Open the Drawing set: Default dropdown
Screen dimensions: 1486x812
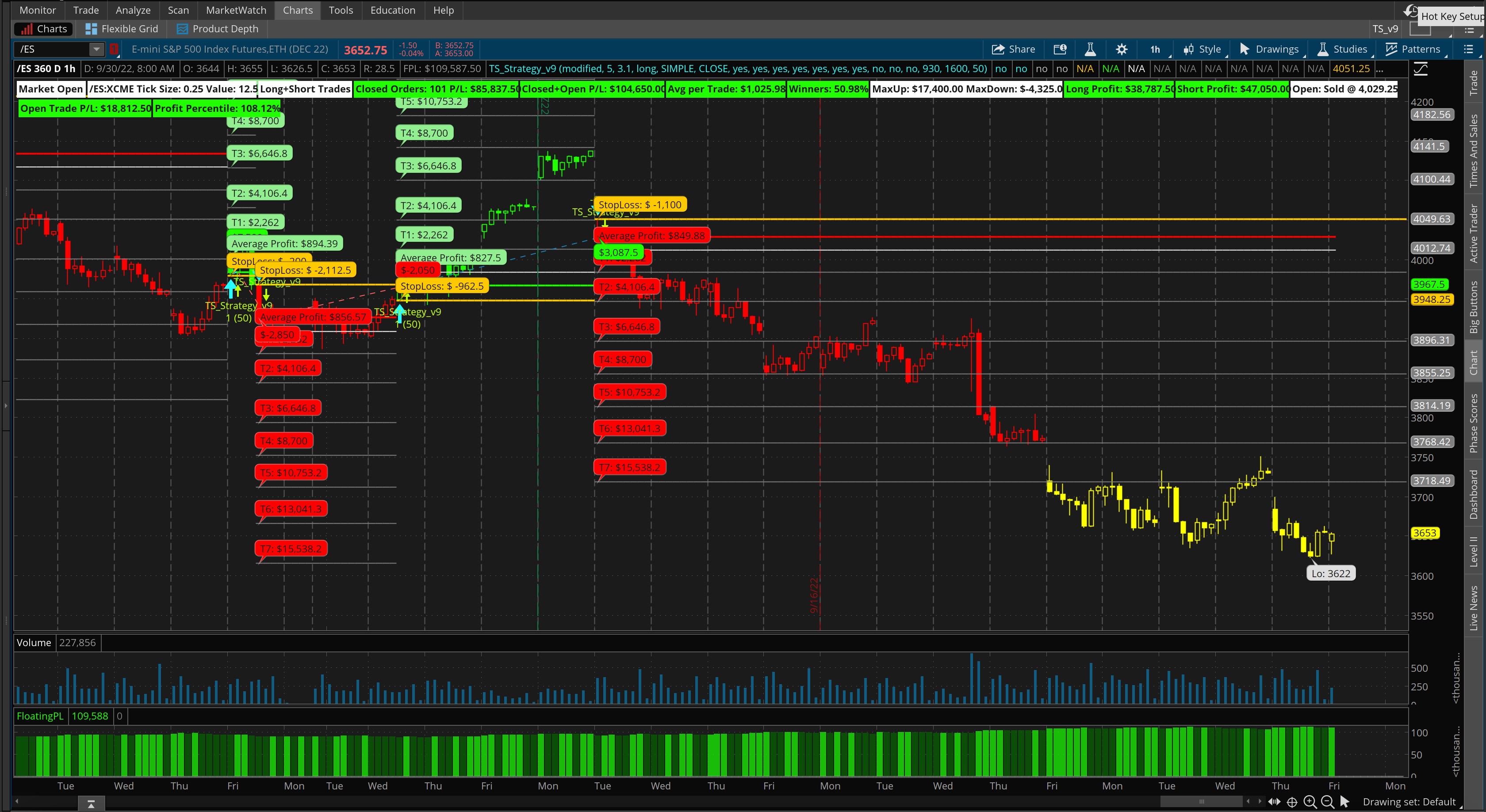click(1412, 802)
